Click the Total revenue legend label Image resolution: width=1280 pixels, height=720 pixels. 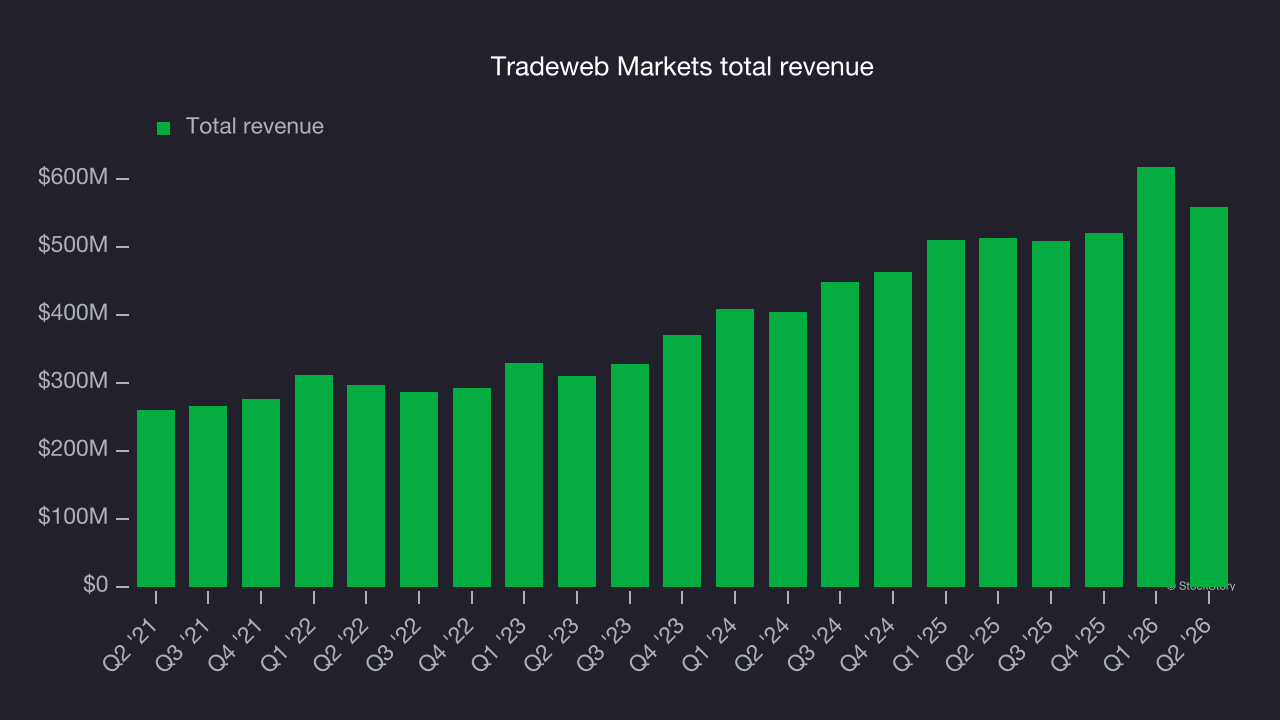click(x=255, y=126)
